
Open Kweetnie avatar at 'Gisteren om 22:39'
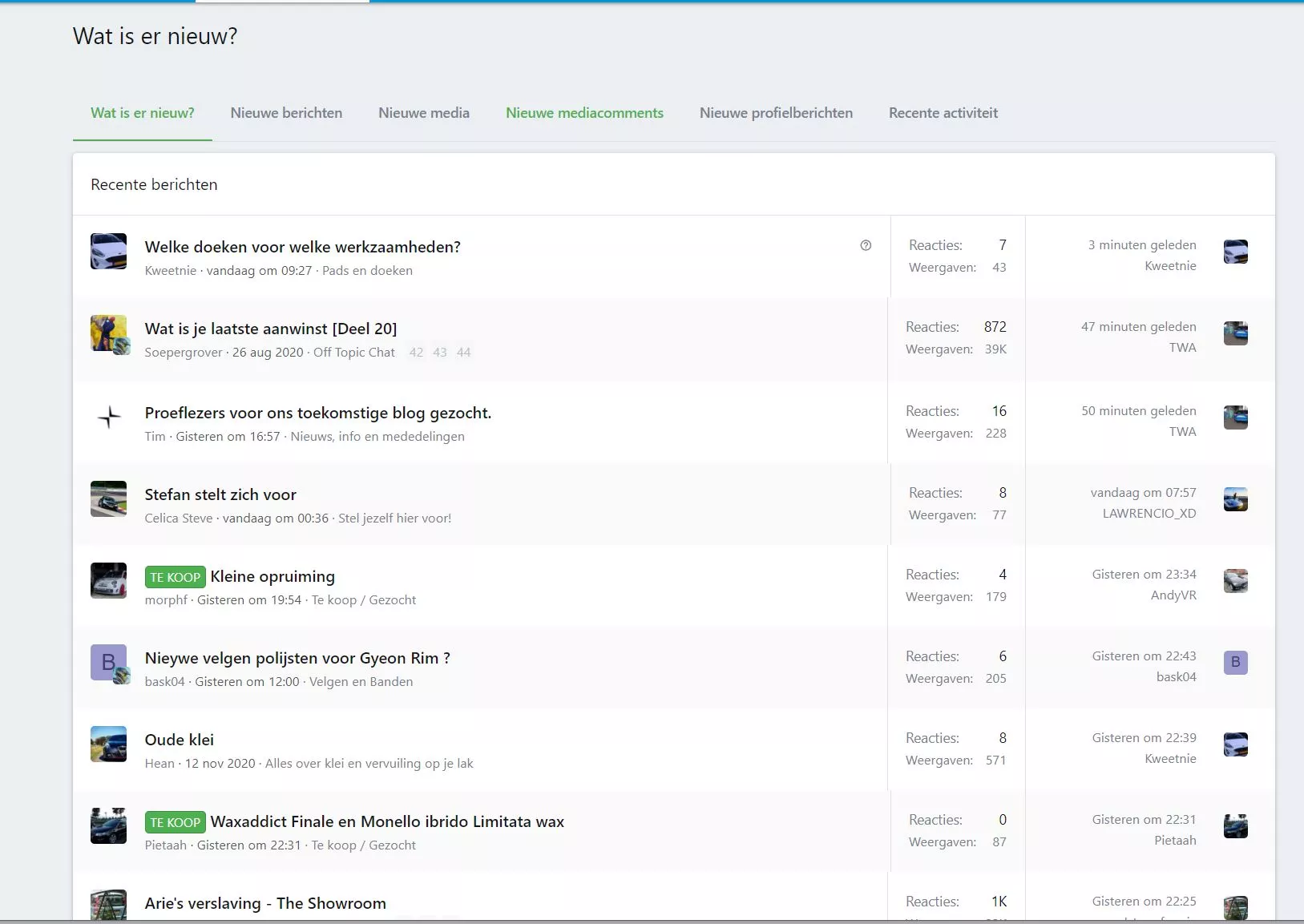[1236, 744]
